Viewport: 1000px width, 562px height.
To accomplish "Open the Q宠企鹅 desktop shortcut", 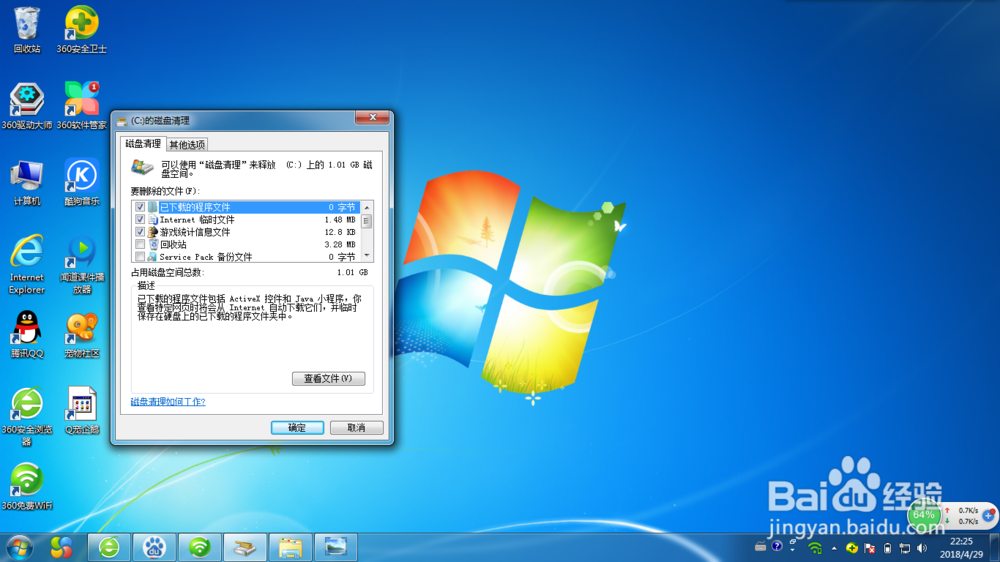I will point(82,410).
